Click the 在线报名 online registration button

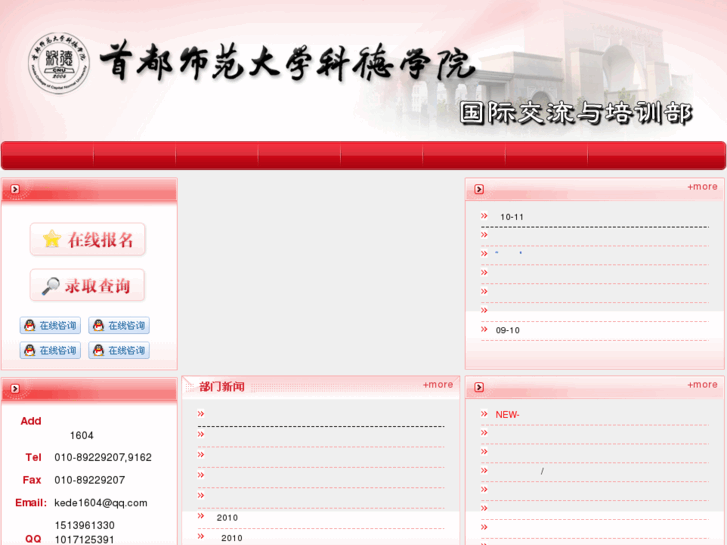88,239
